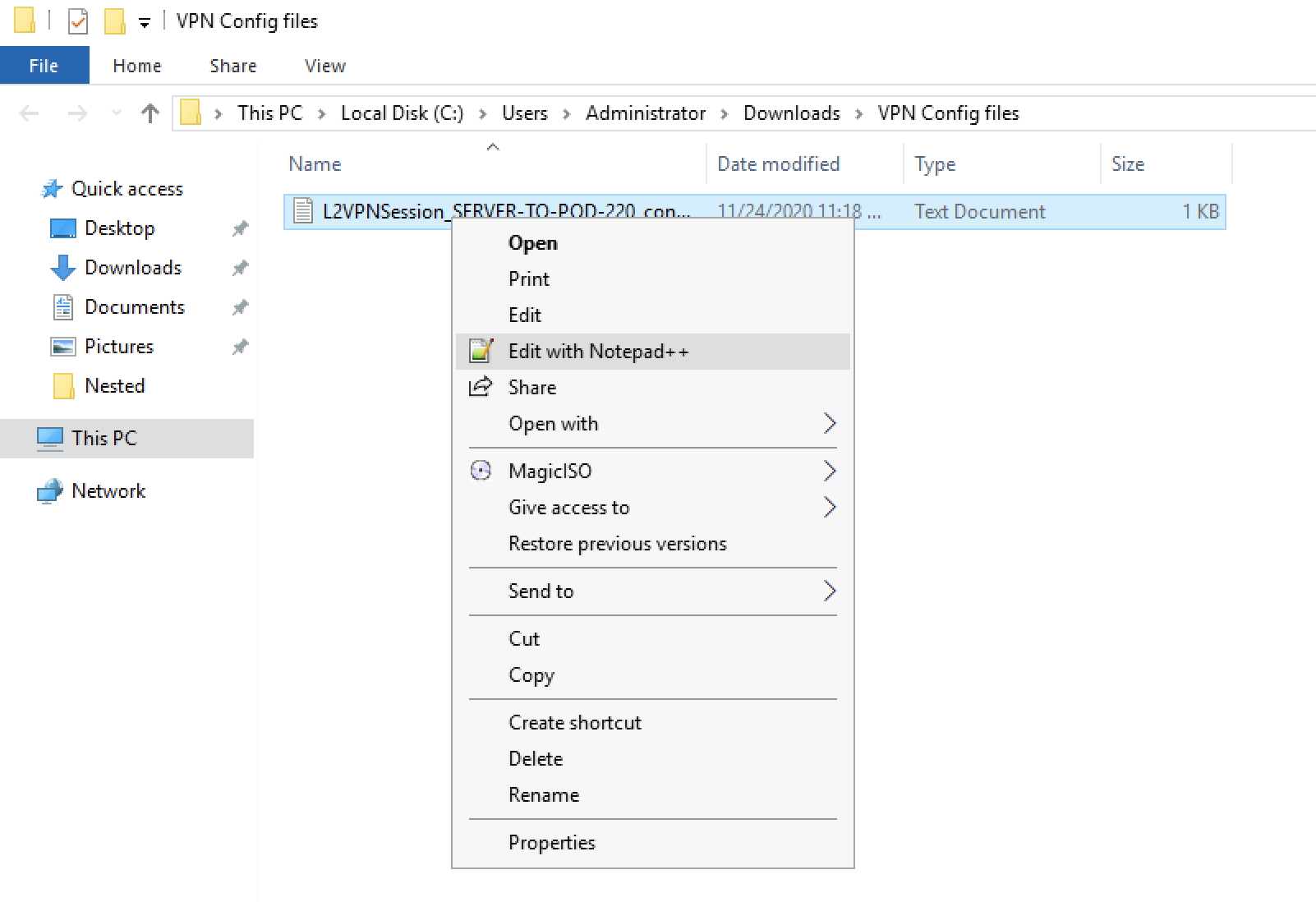Expand the Send to submenu arrow
This screenshot has height=902, width=1316.
click(829, 591)
